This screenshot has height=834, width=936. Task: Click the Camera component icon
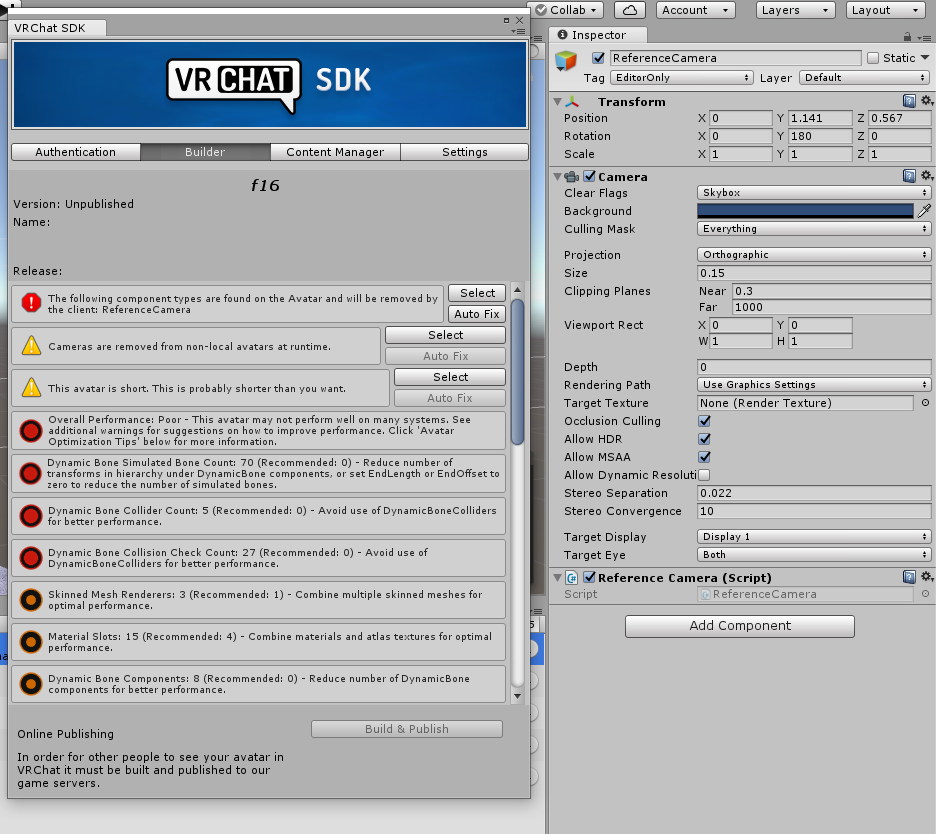(572, 177)
